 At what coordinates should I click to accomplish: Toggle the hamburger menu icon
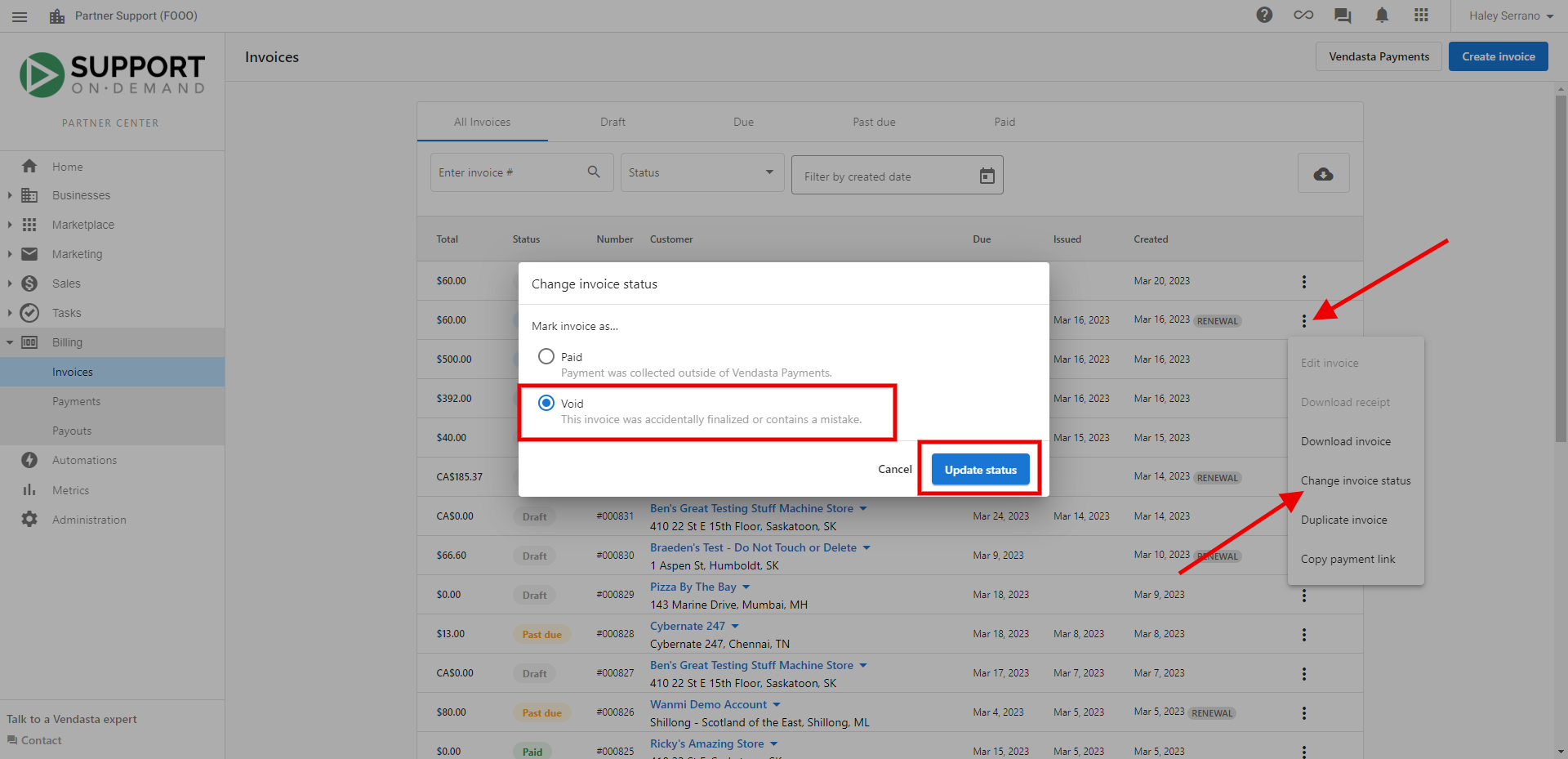pyautogui.click(x=20, y=16)
